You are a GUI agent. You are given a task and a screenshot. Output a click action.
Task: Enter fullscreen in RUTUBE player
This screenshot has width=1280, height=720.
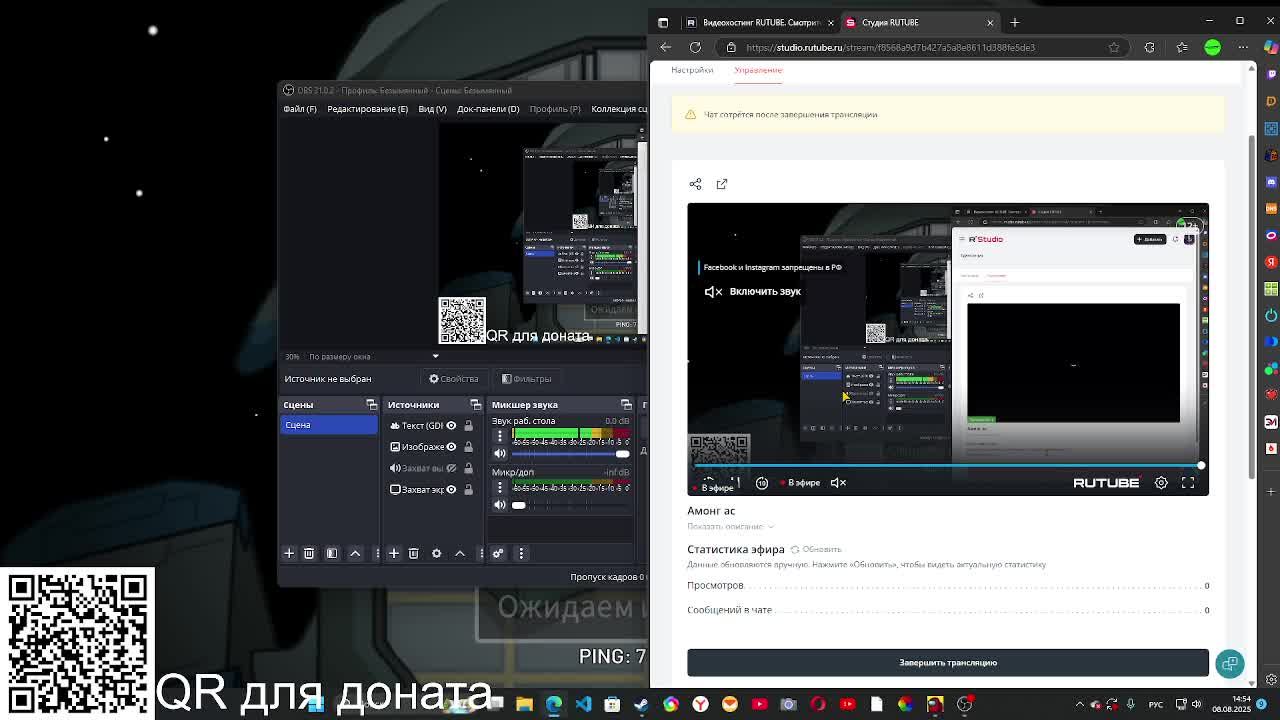click(x=1188, y=483)
